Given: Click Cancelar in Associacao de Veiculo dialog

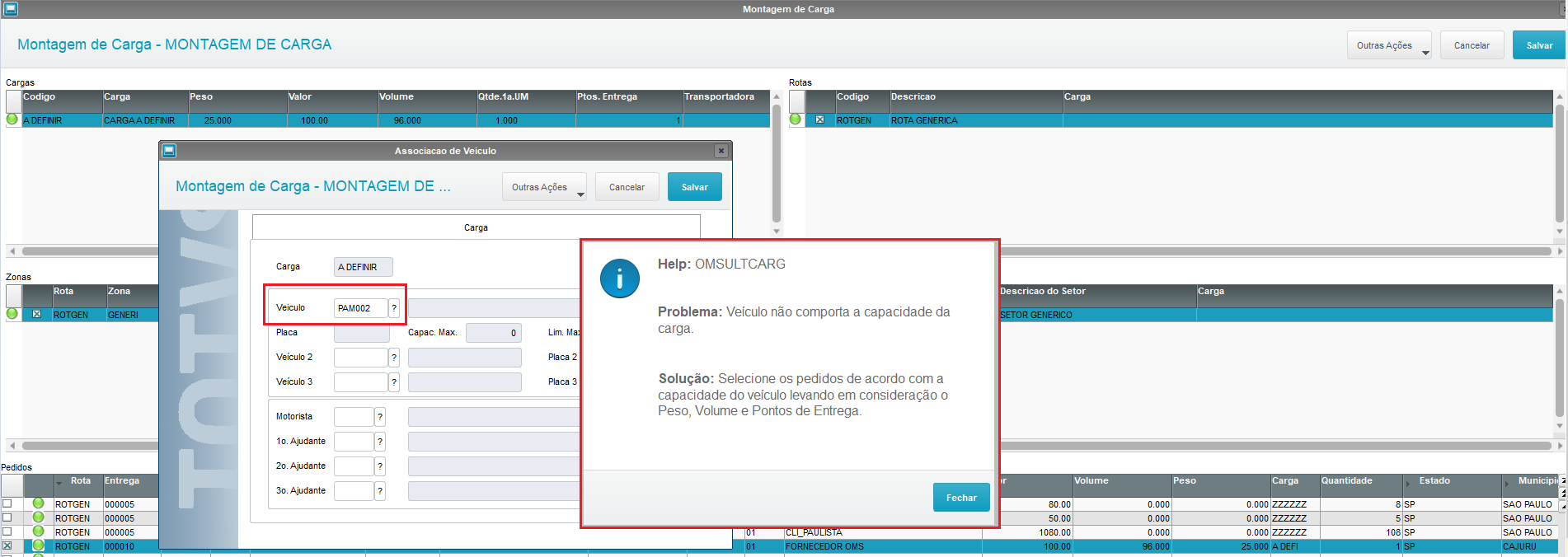Looking at the screenshot, I should click(627, 187).
